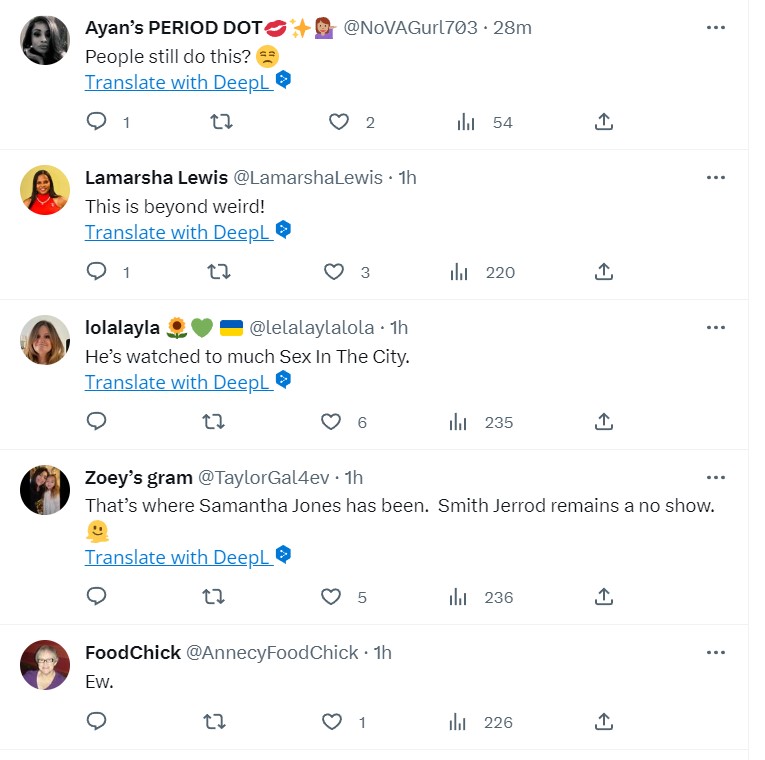
Task: Like the FoodChick "Ew." reply
Action: (x=332, y=722)
